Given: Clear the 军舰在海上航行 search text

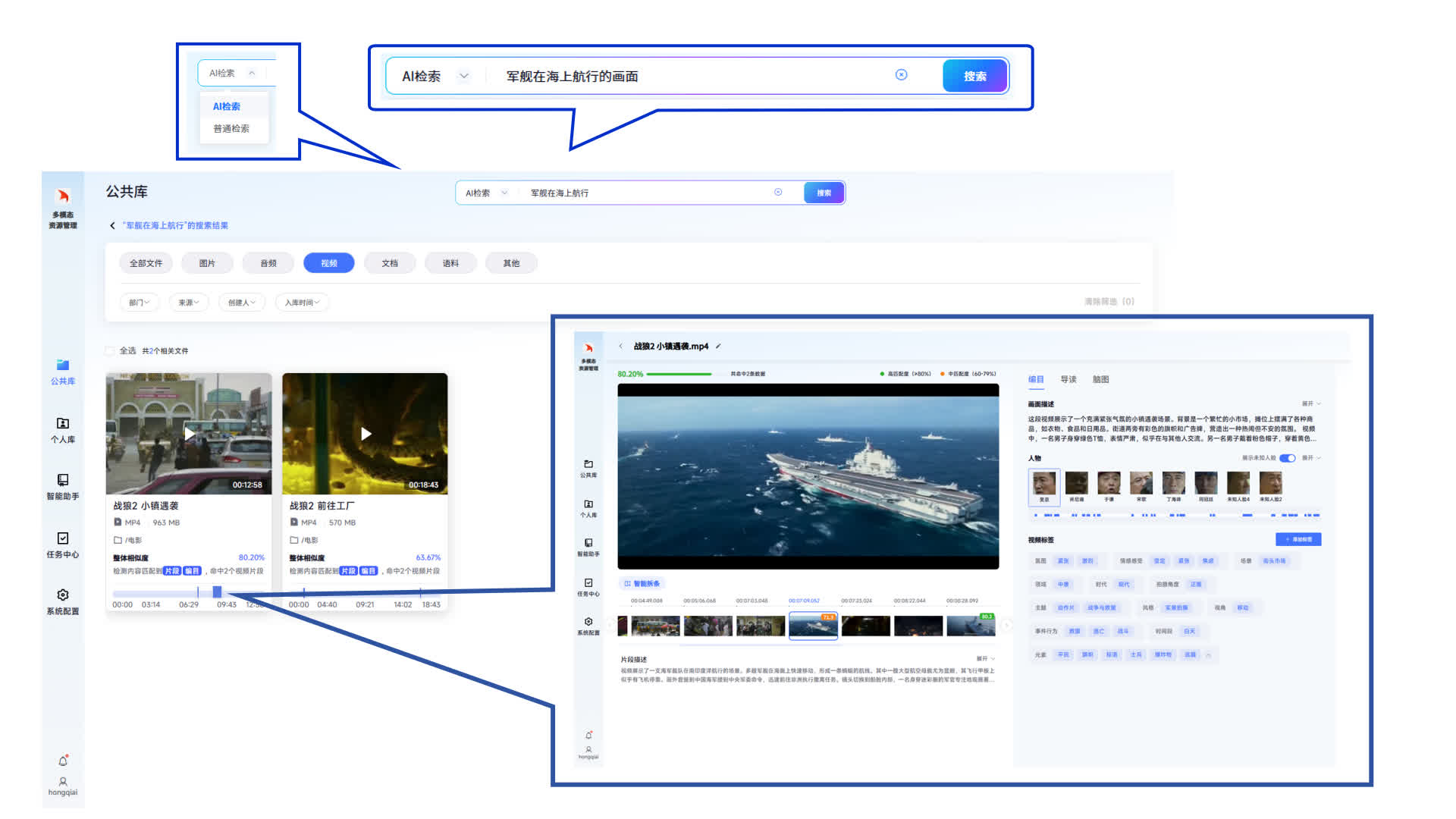Looking at the screenshot, I should click(x=778, y=193).
